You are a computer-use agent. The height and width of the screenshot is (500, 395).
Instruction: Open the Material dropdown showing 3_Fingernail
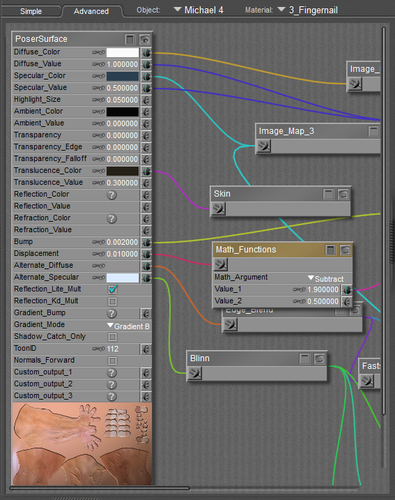click(x=308, y=10)
